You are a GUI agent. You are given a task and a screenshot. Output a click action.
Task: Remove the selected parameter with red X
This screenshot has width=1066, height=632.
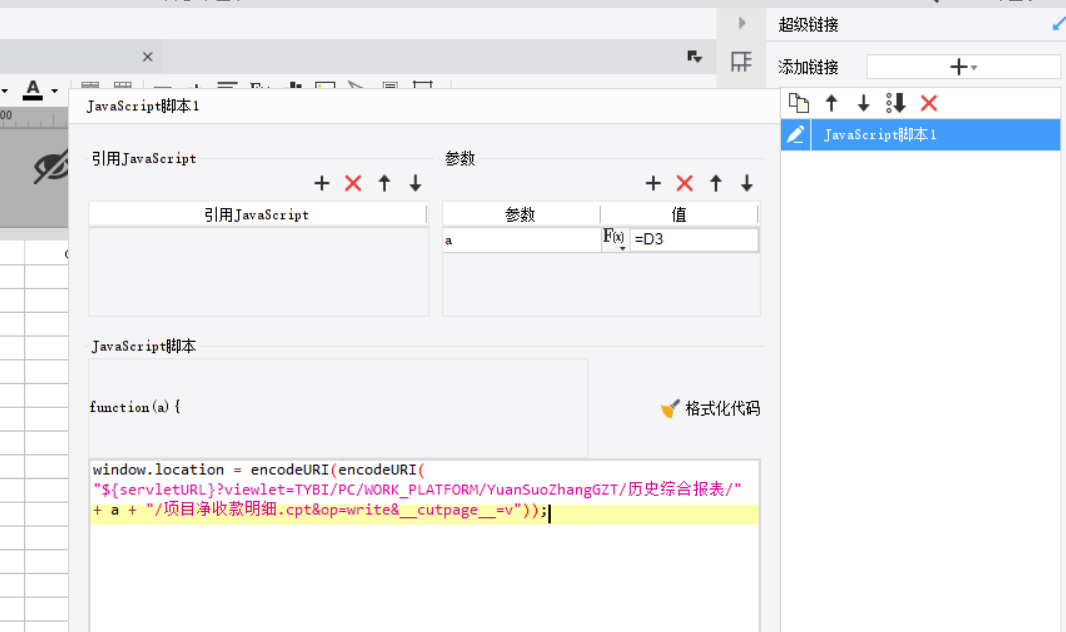click(x=685, y=183)
